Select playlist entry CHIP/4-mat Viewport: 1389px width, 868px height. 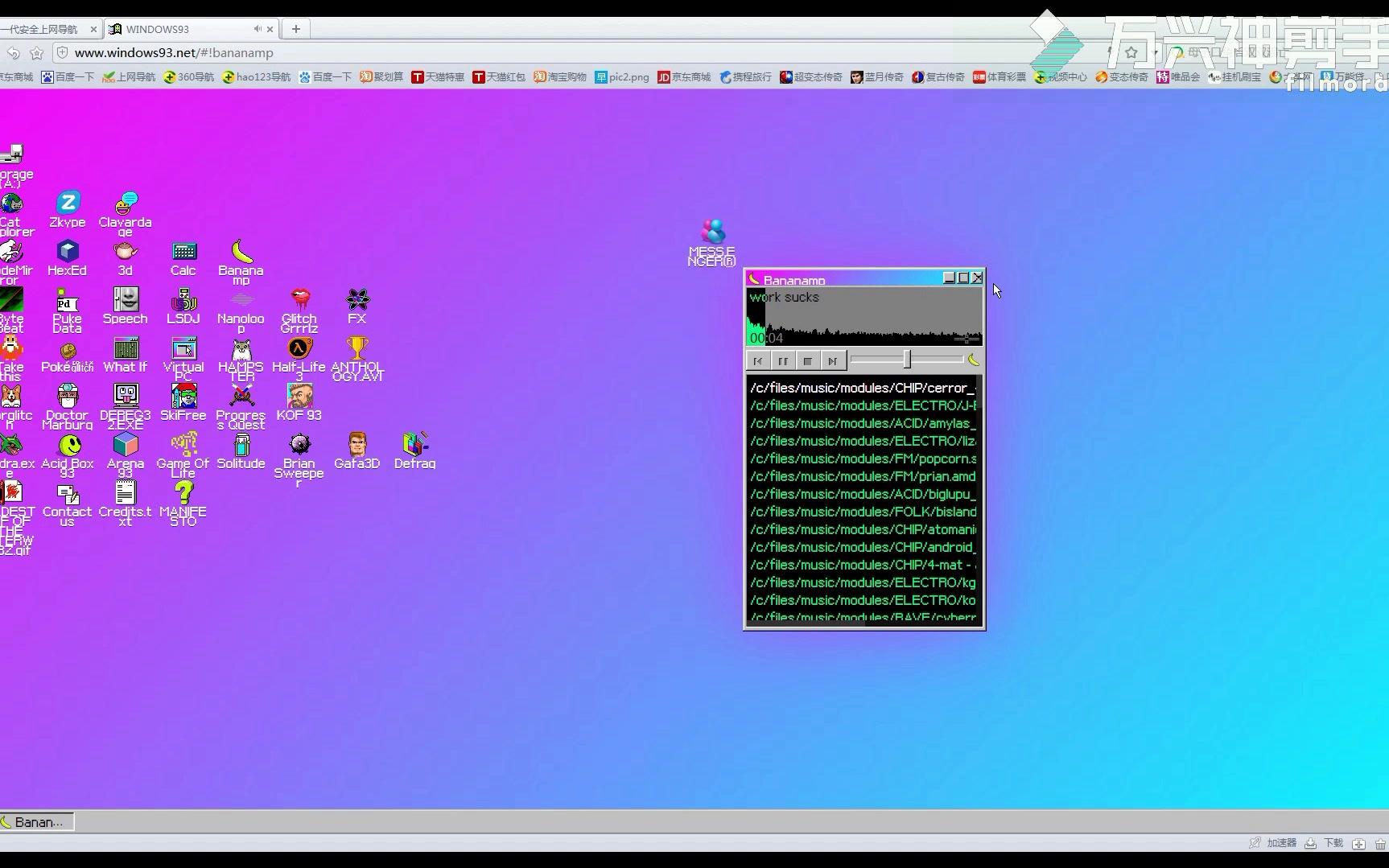(863, 565)
